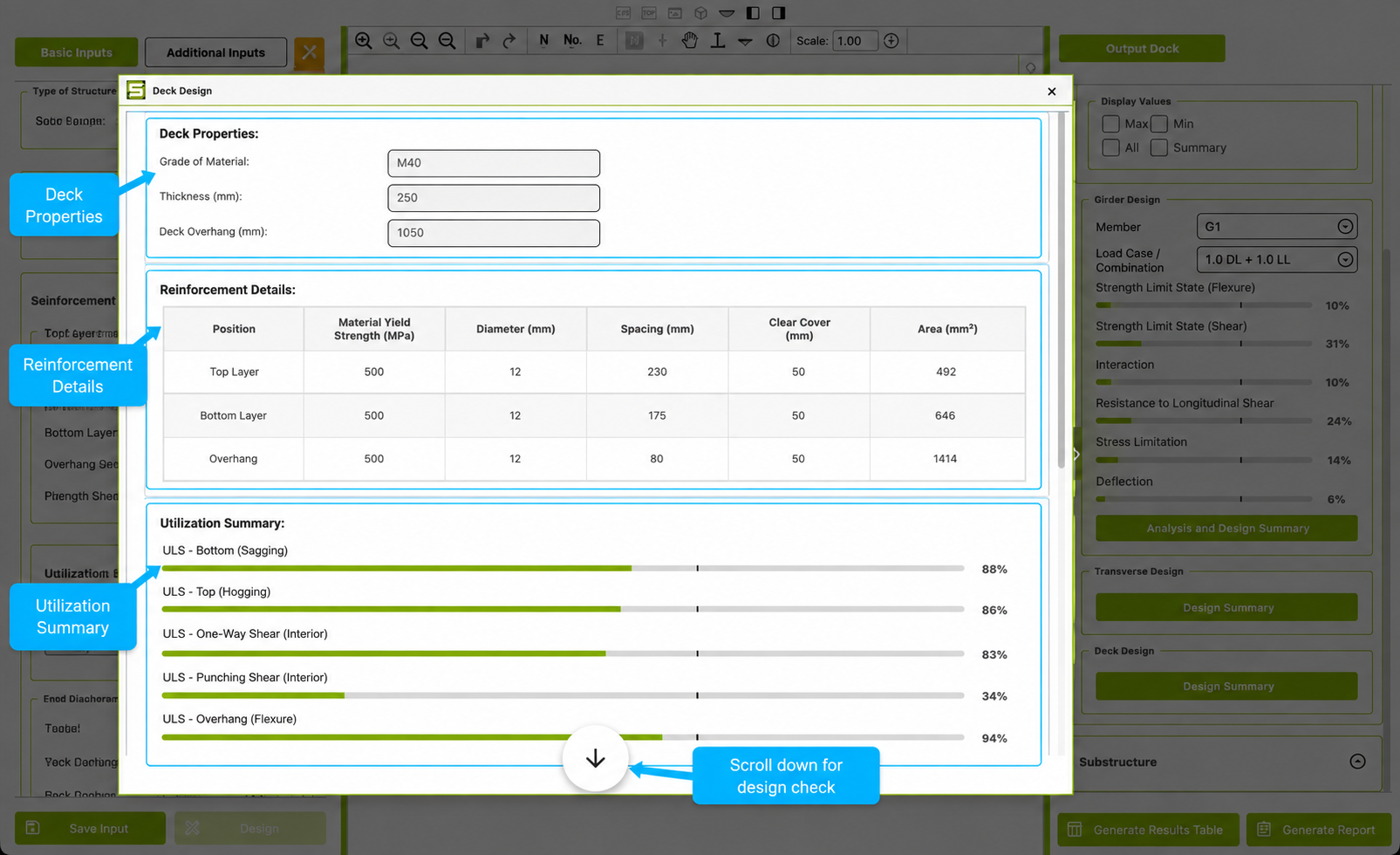Collapse the Substructure section chevron
Image resolution: width=1400 pixels, height=855 pixels.
tap(1357, 762)
